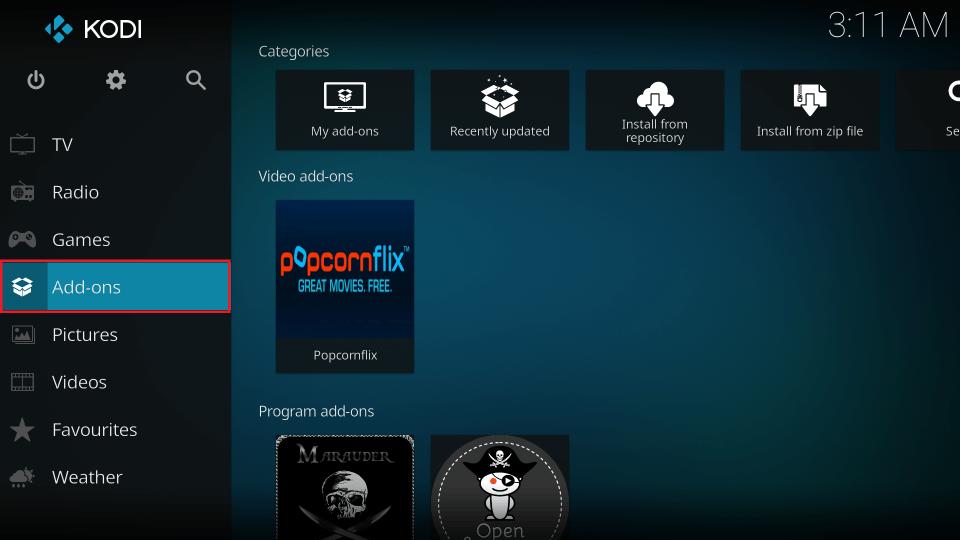Screen dimensions: 960x540
Task: Open the Weather menu item
Action: [x=116, y=477]
